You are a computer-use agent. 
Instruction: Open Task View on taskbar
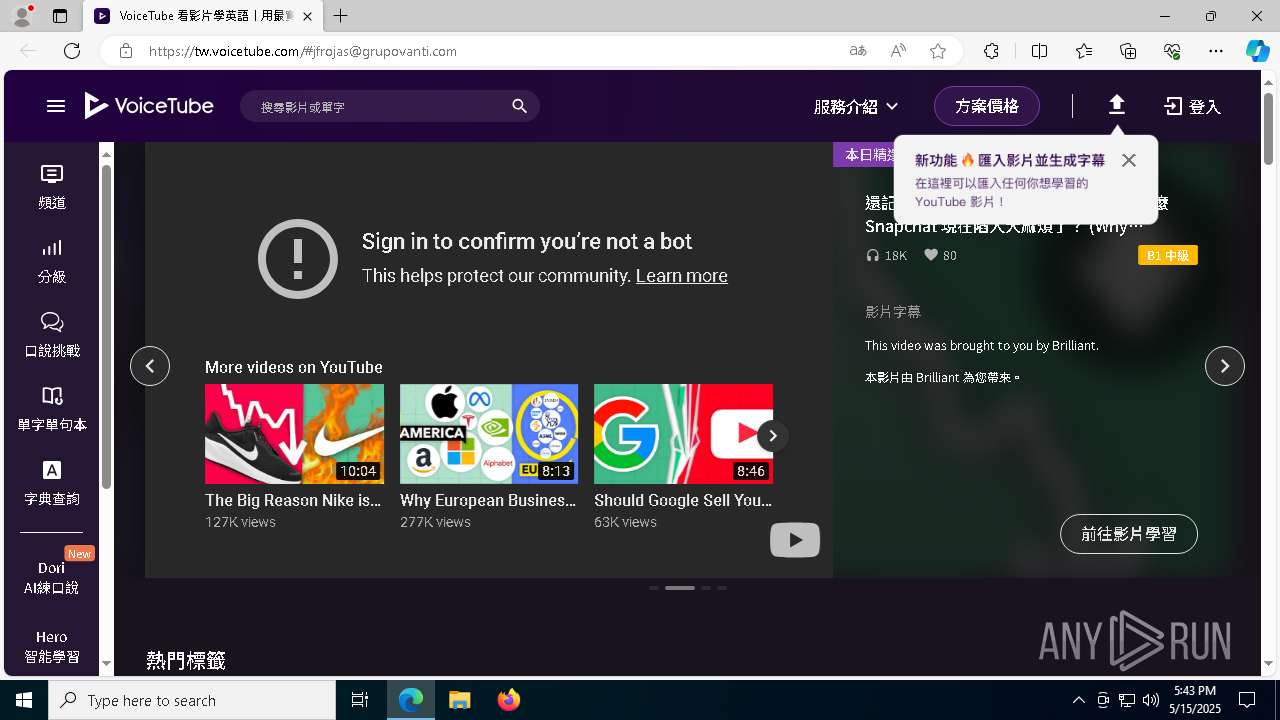(x=360, y=700)
